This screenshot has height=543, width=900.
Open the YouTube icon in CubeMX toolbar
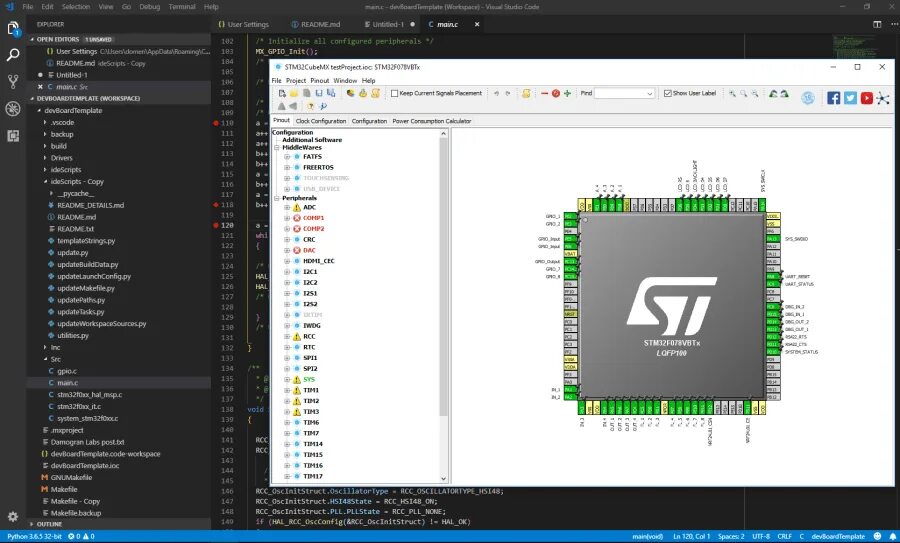[x=867, y=98]
